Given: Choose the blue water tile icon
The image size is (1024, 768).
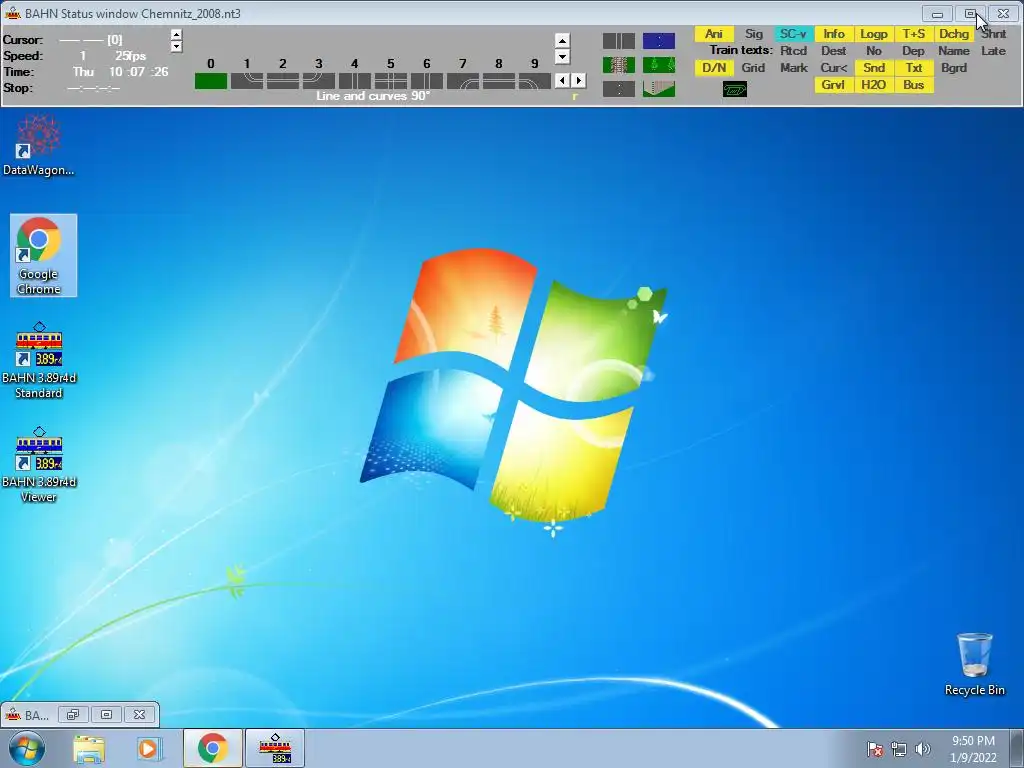Looking at the screenshot, I should pos(659,41).
